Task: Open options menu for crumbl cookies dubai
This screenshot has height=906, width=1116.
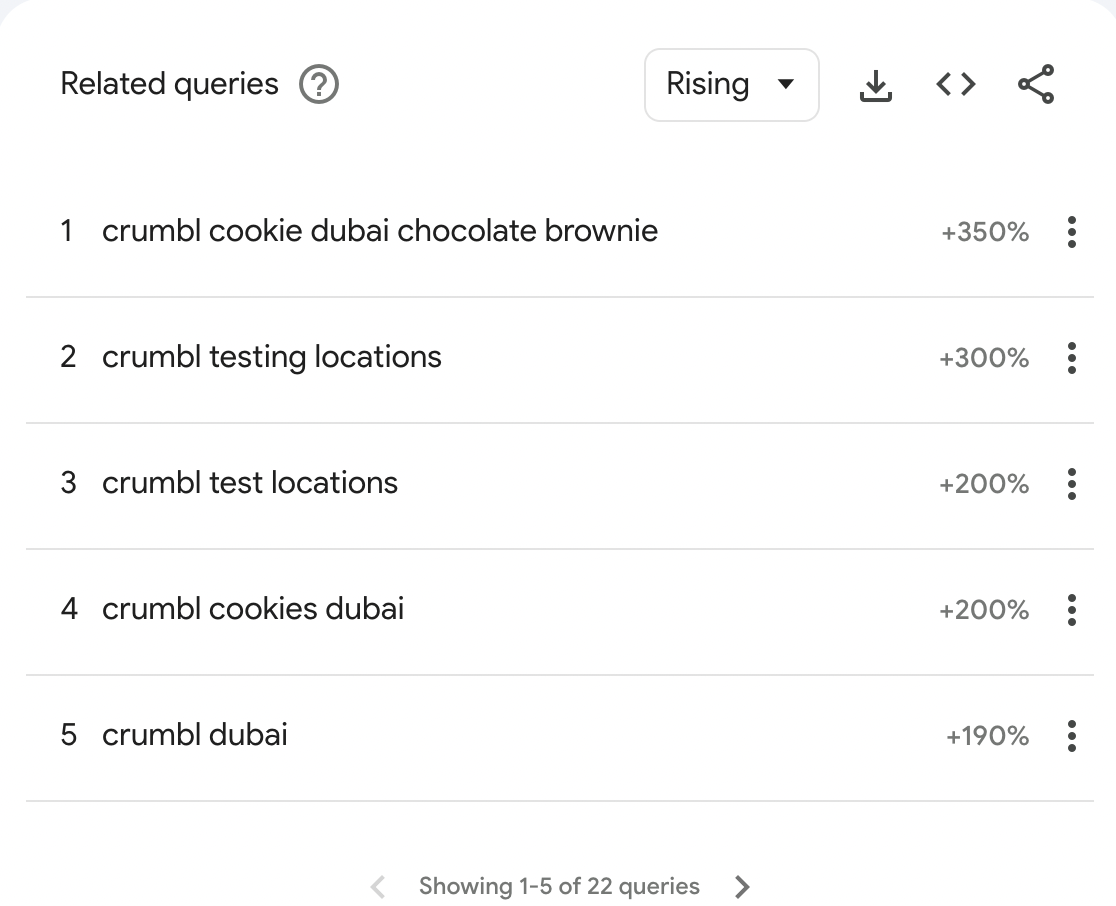Action: pyautogui.click(x=1072, y=610)
